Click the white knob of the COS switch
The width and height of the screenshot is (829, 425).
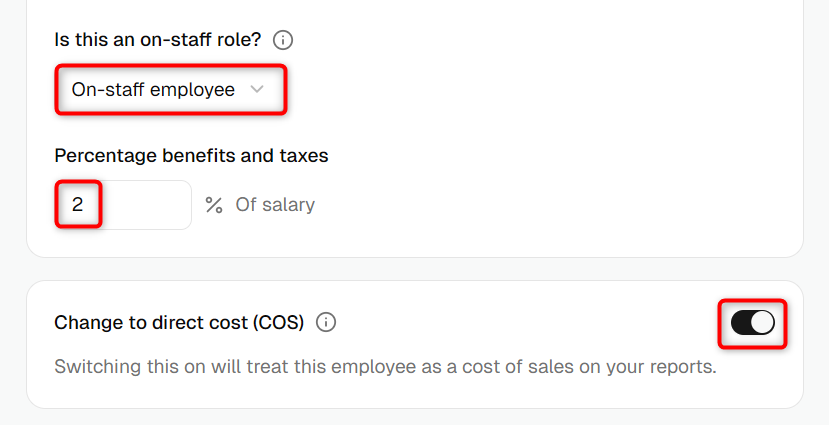coord(762,322)
